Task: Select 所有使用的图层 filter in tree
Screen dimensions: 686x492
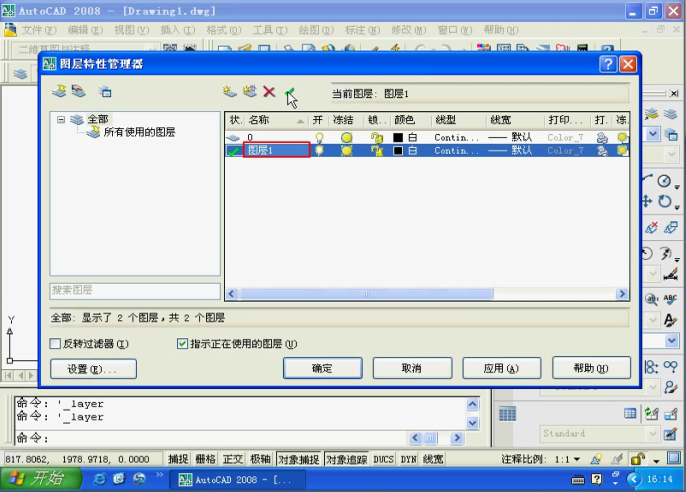Action: 139,132
